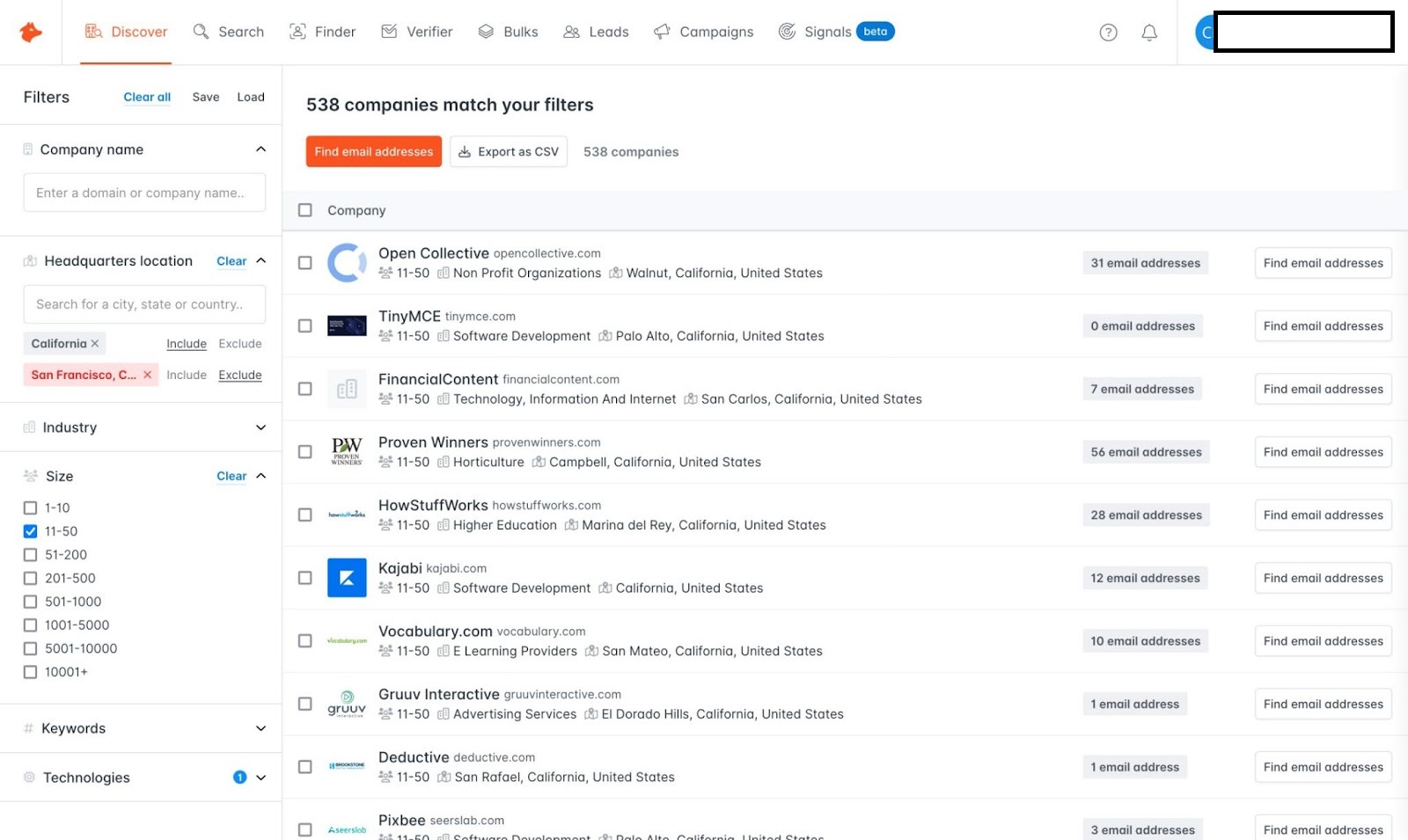Check the 51-200 size checkbox

click(x=31, y=555)
